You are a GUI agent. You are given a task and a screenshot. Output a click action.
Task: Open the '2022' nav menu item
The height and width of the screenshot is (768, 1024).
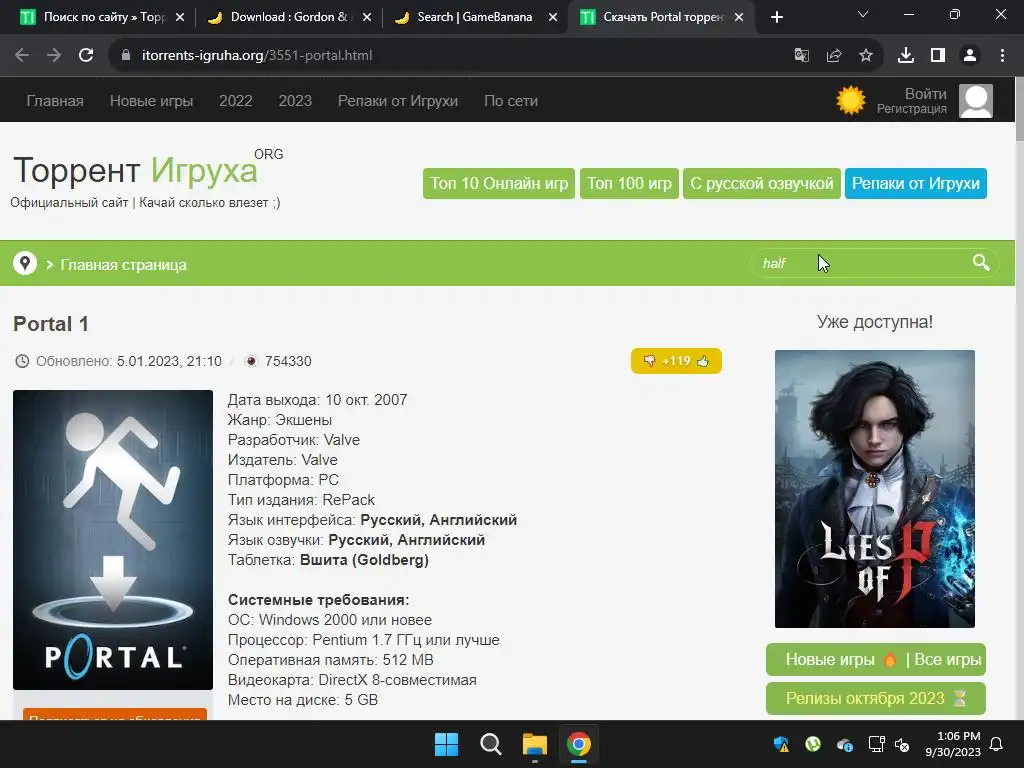pos(236,101)
